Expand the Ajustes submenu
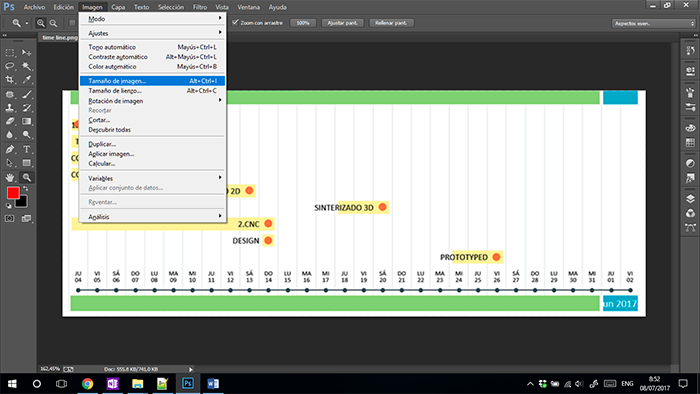700x394 pixels. pos(152,33)
